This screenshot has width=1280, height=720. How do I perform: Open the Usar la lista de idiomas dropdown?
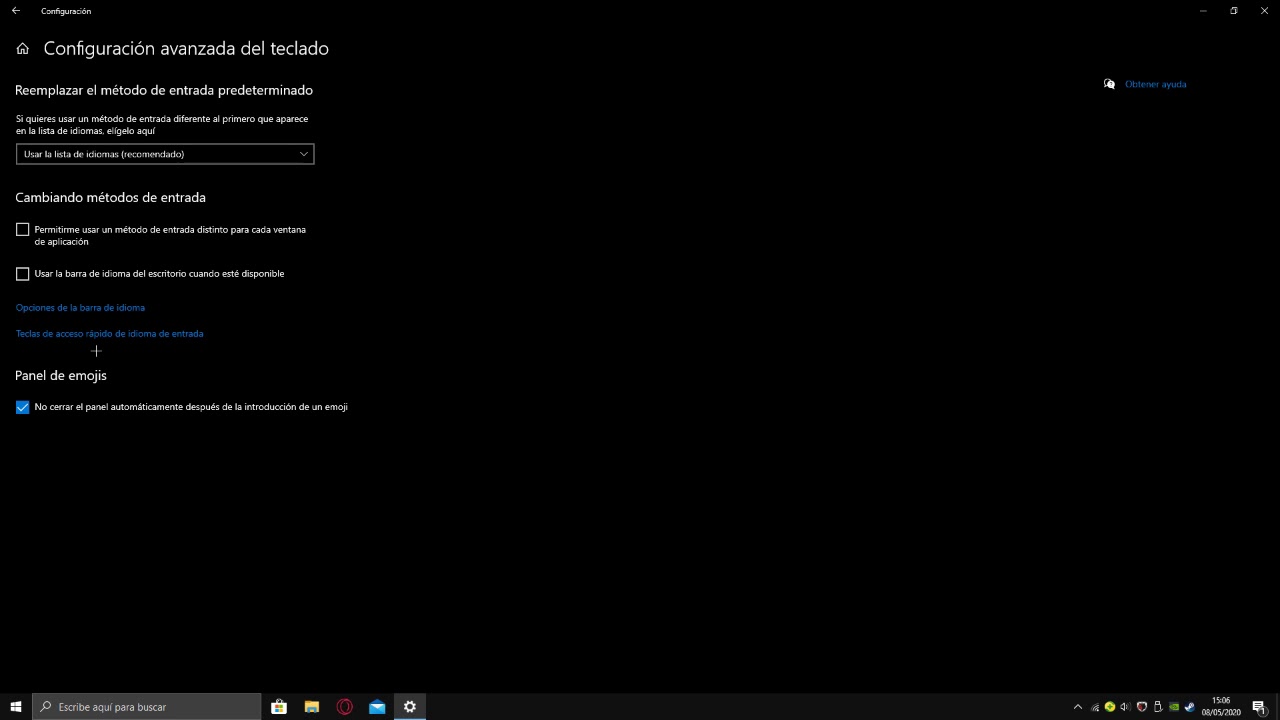pos(165,154)
